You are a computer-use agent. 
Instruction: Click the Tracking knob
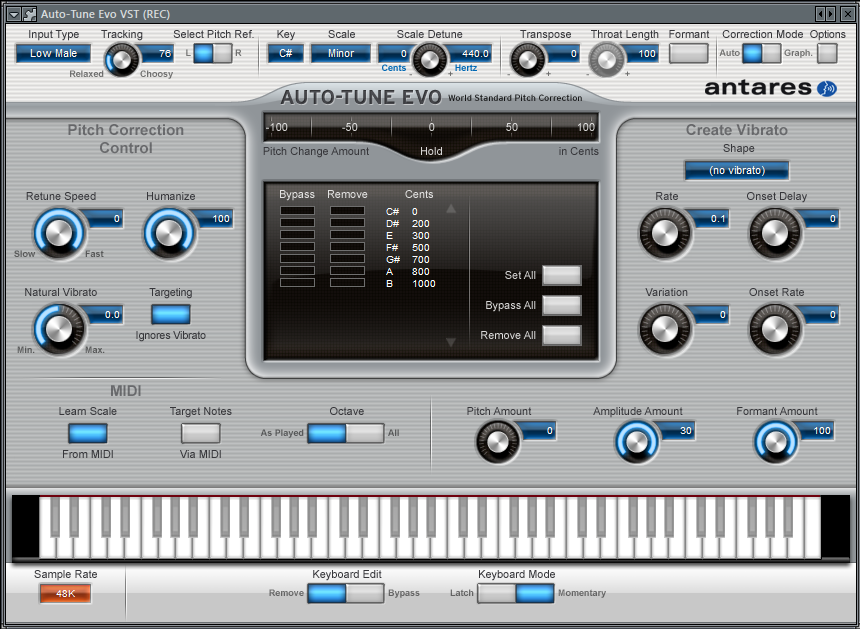122,60
